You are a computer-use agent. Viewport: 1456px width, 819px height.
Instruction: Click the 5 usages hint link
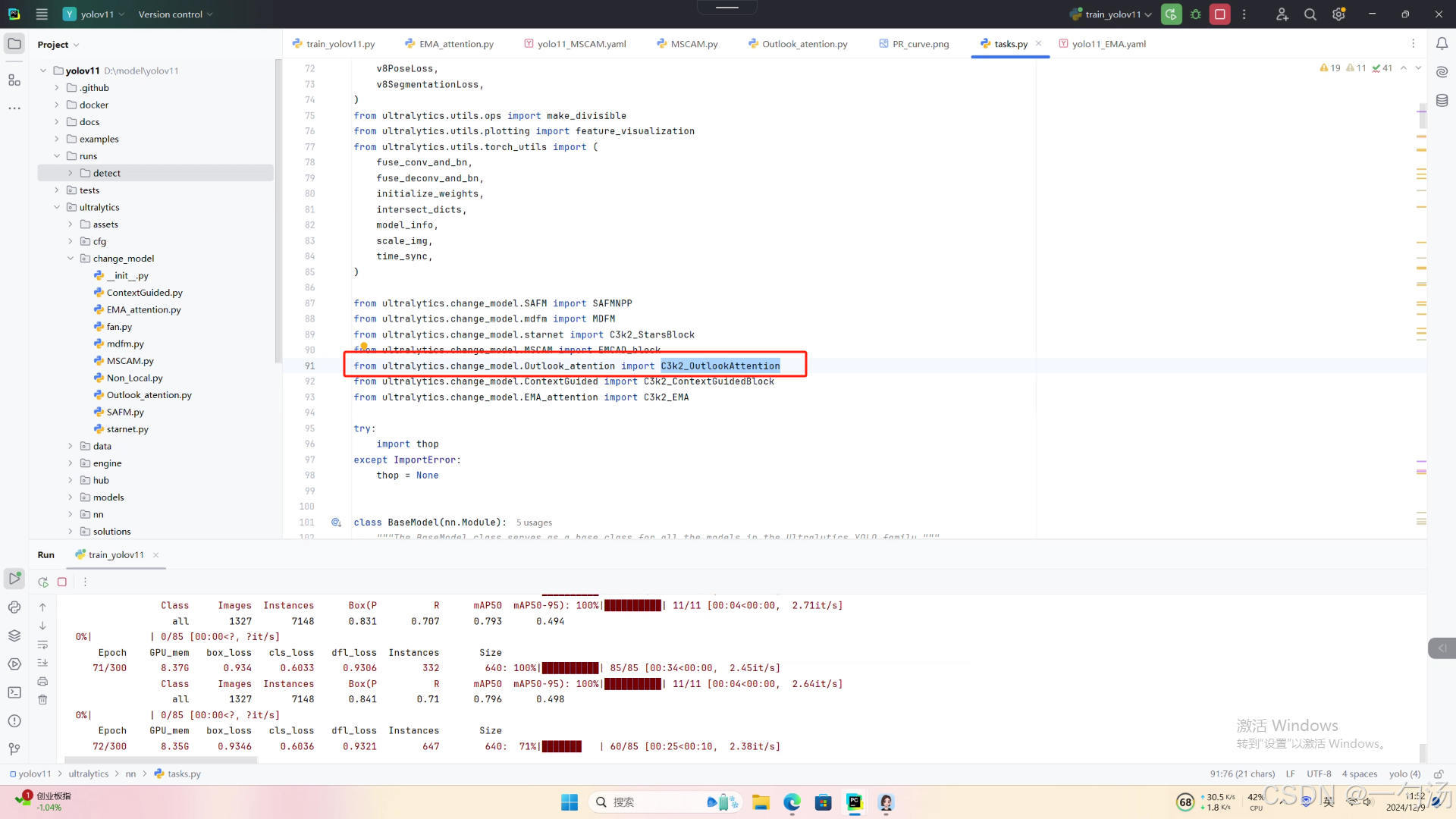(x=534, y=522)
